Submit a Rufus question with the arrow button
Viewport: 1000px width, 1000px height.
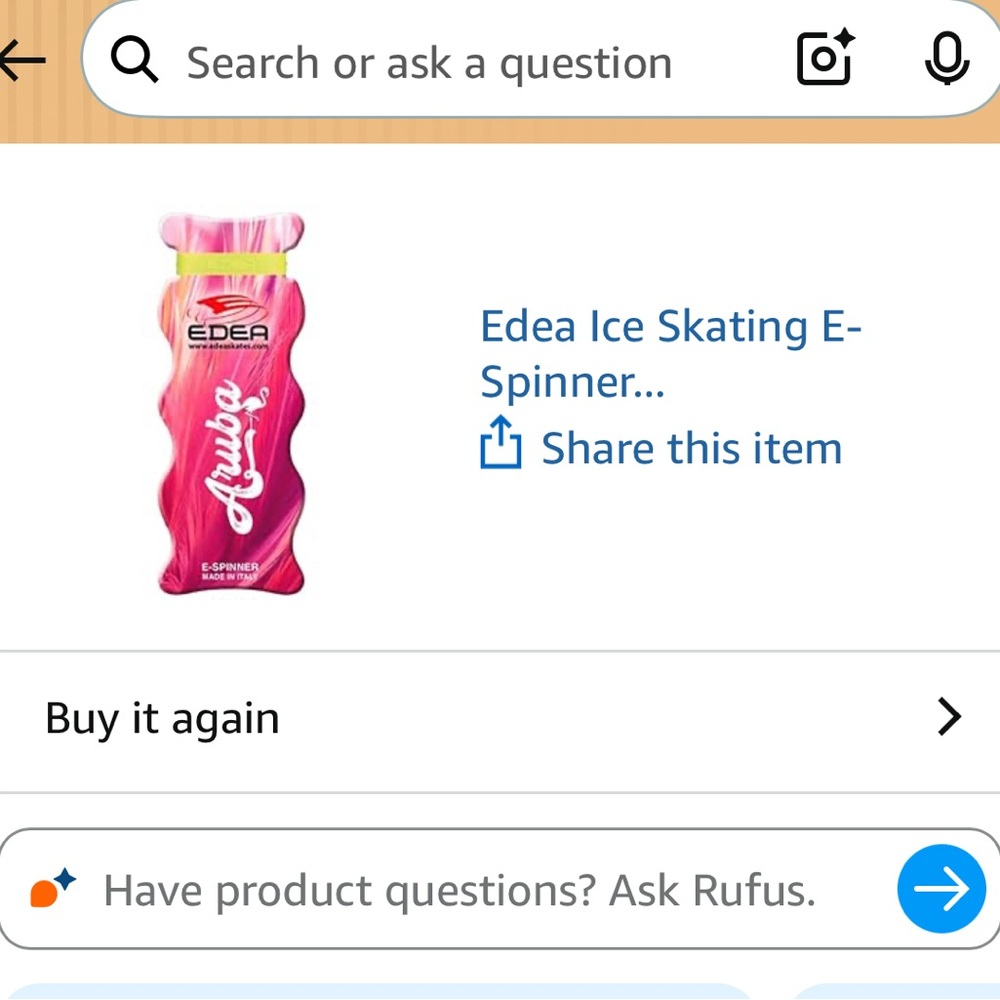point(941,888)
